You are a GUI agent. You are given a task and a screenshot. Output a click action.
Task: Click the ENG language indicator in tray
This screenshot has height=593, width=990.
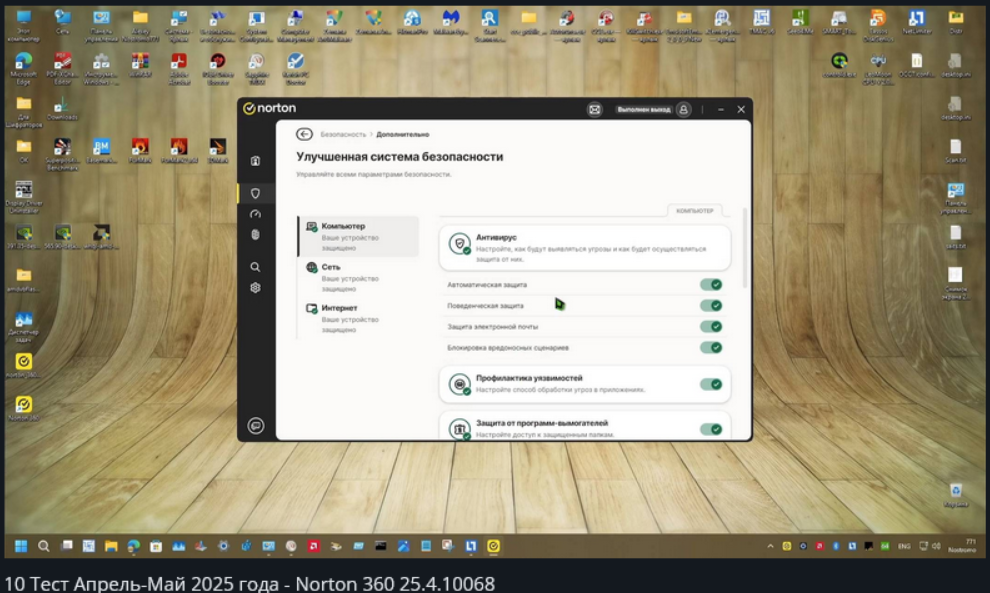(x=904, y=546)
